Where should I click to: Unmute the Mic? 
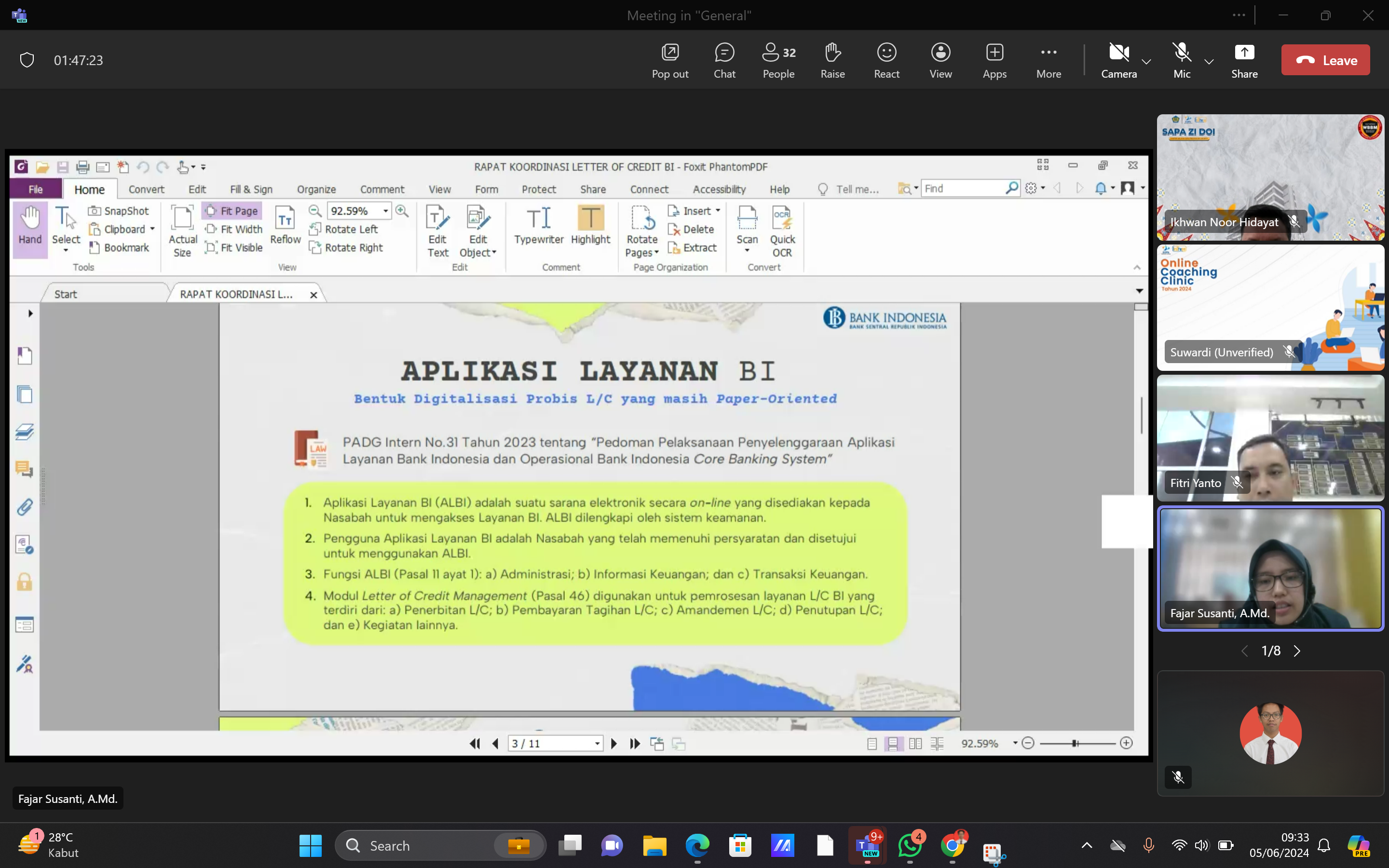[x=1181, y=60]
